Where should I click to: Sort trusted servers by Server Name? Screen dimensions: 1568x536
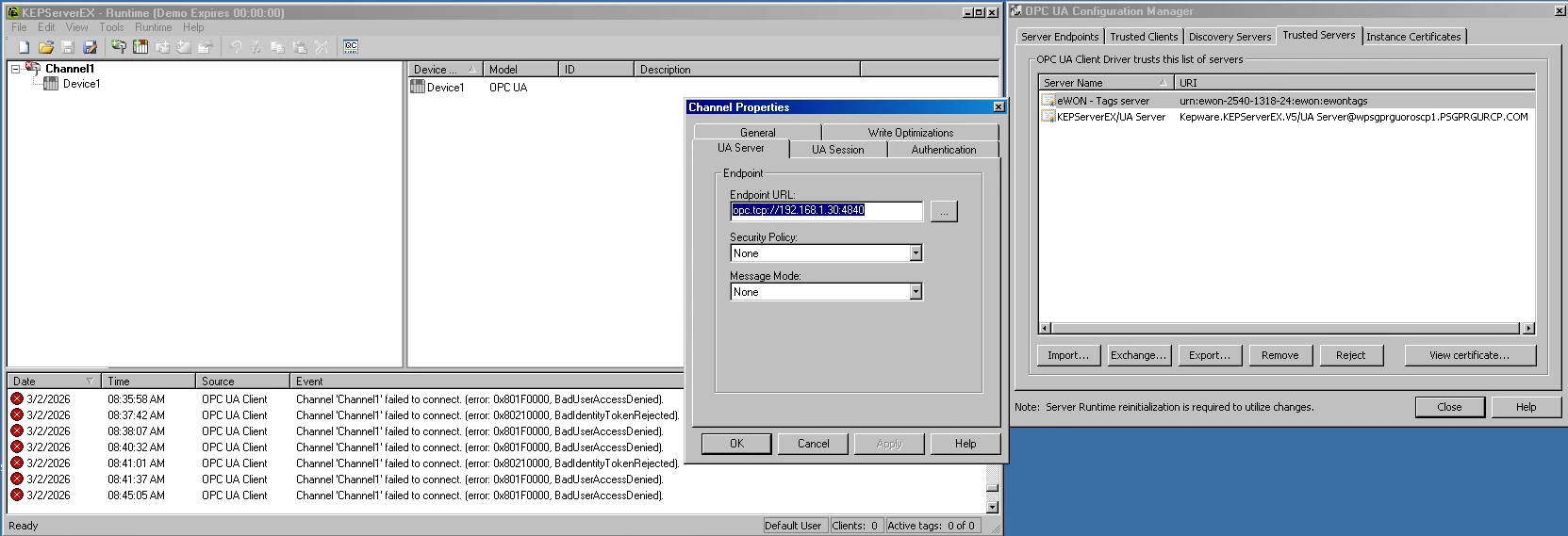pyautogui.click(x=1105, y=83)
